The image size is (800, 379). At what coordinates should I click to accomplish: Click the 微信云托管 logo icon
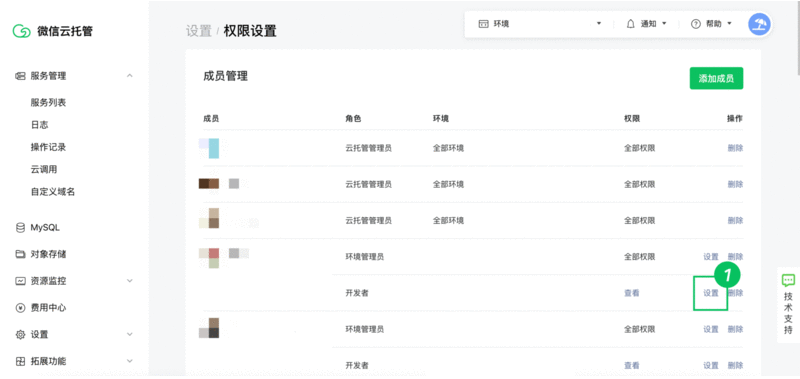[21, 31]
